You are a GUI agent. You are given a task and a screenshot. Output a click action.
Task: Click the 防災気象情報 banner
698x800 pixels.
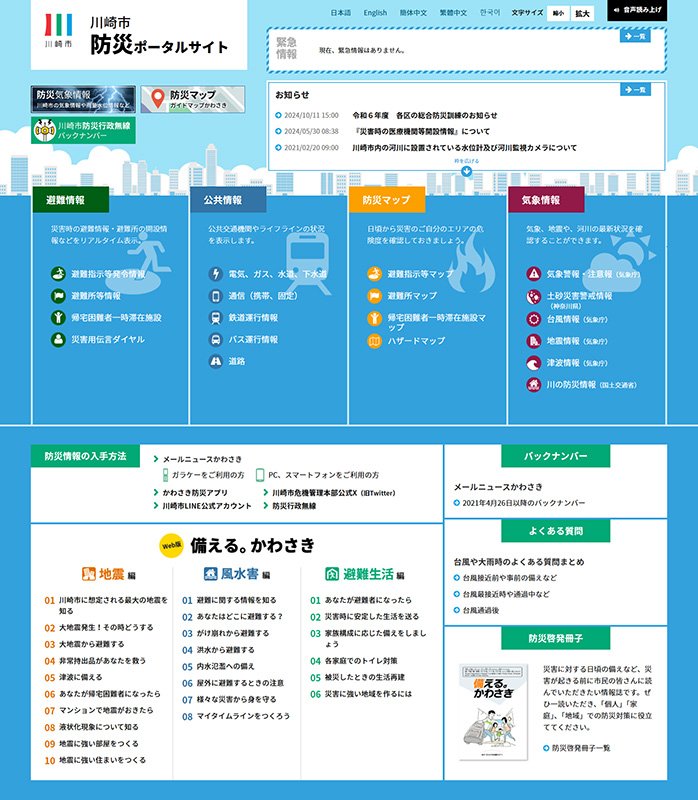(83, 99)
